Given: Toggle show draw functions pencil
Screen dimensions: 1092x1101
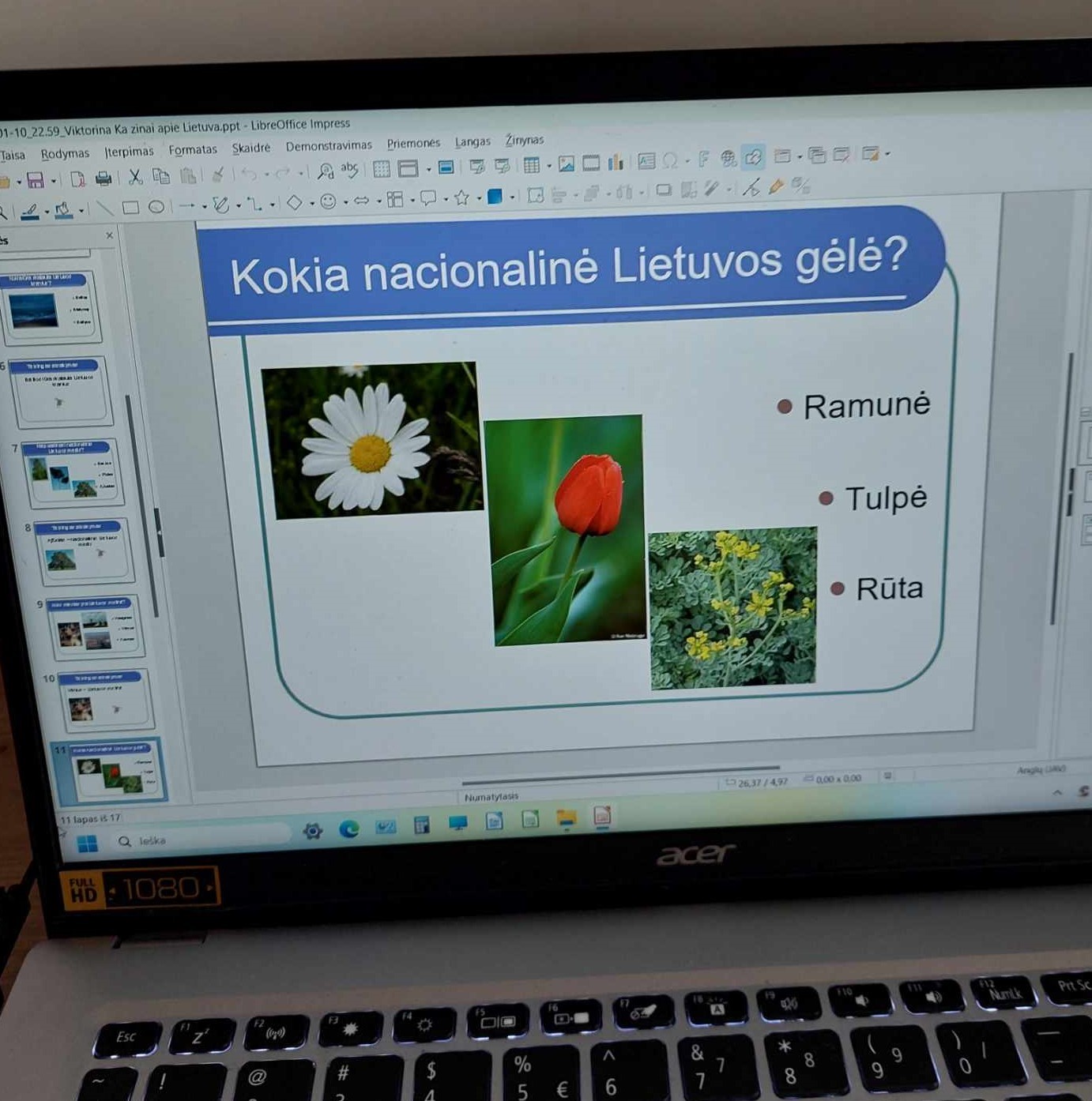Looking at the screenshot, I should [x=776, y=186].
